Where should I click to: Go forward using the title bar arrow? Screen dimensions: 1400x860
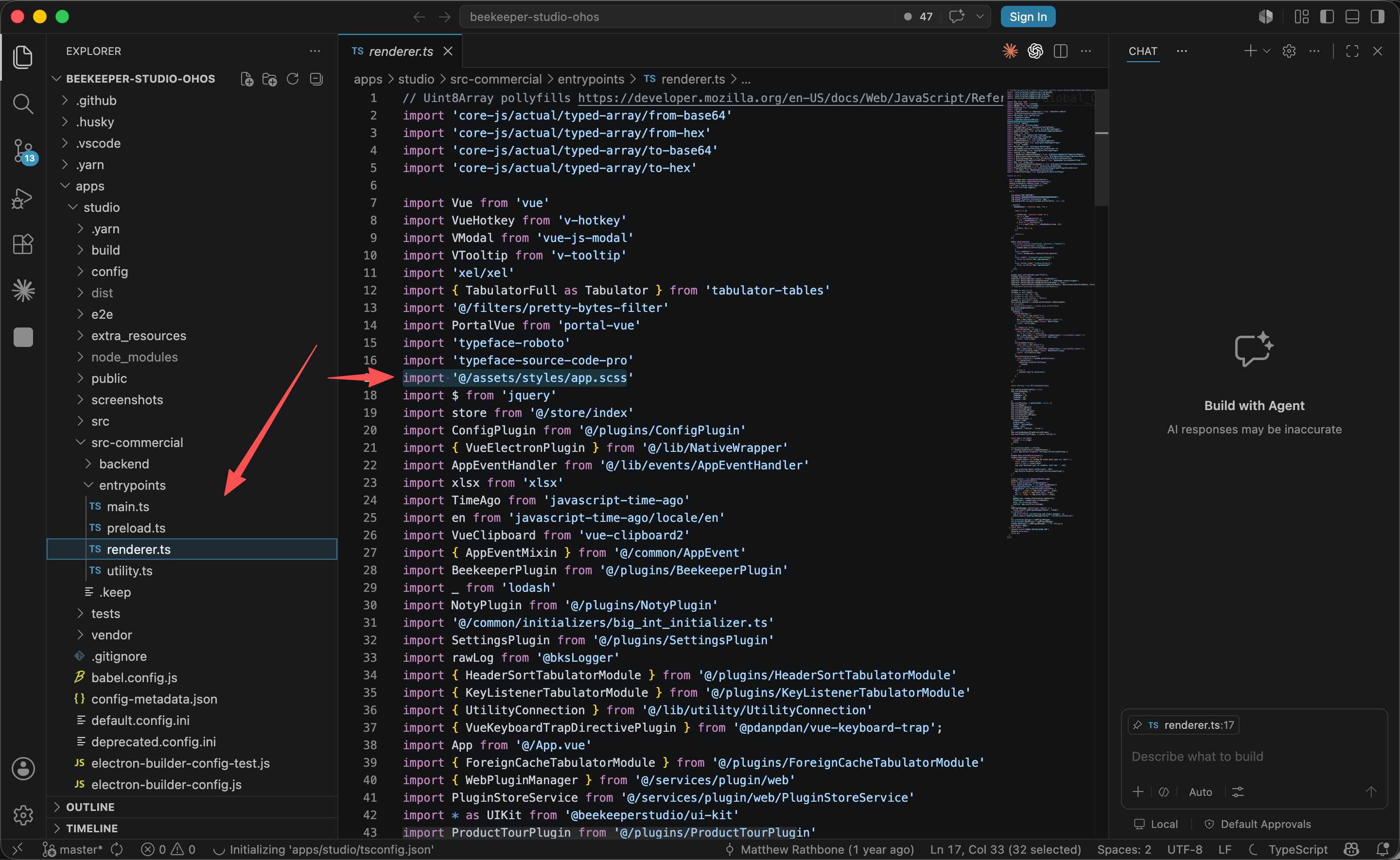[444, 17]
